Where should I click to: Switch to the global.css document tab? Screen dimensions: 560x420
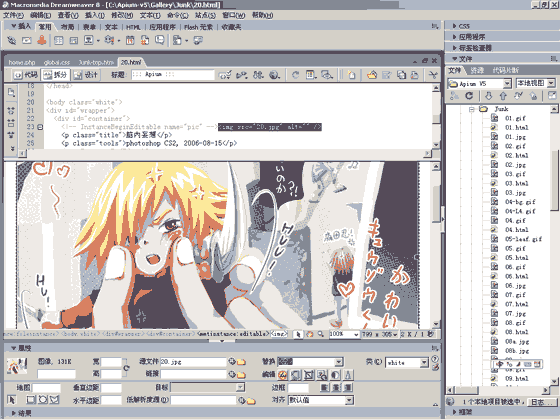57,62
